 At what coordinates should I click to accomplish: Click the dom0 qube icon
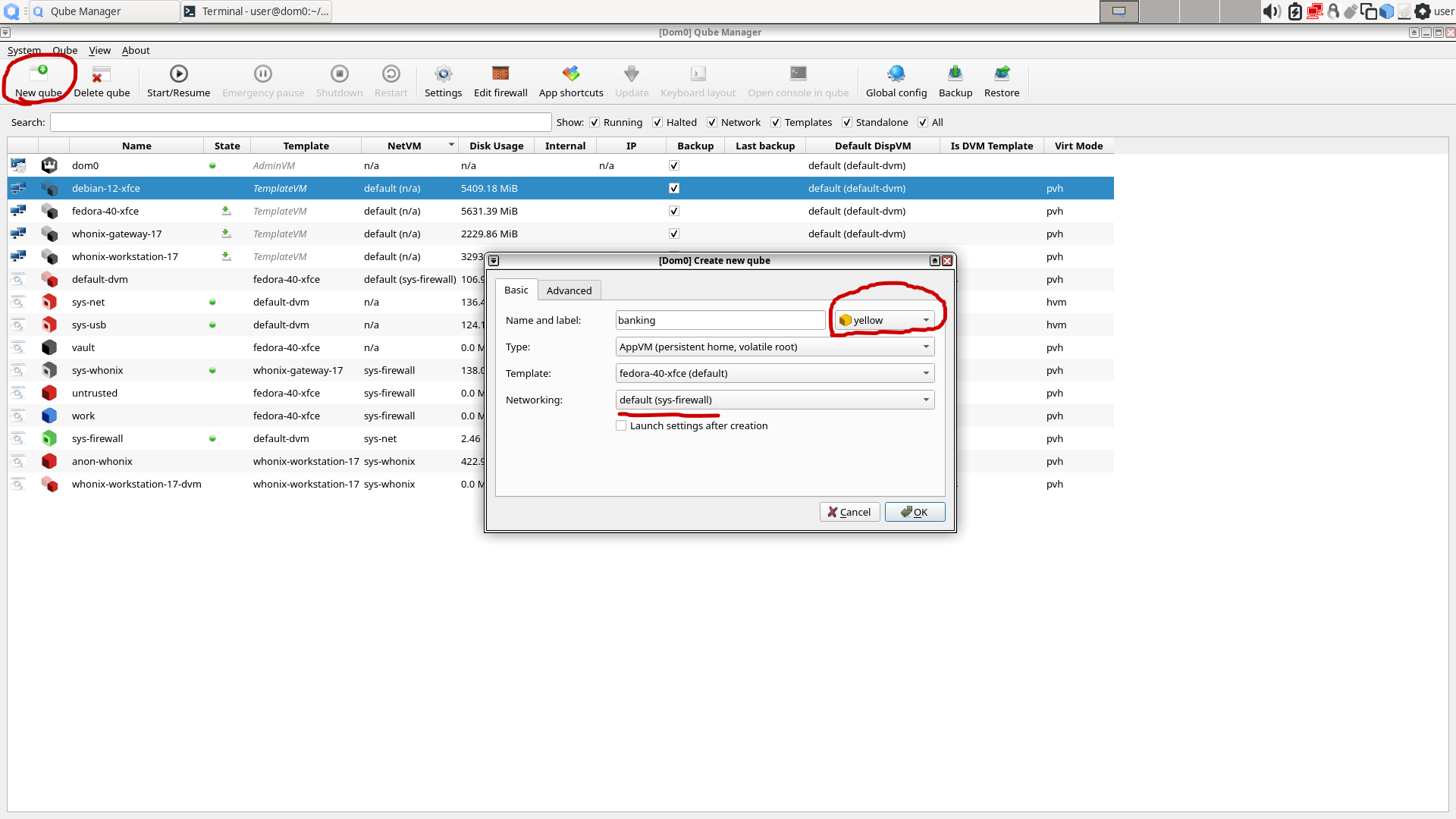tap(49, 165)
